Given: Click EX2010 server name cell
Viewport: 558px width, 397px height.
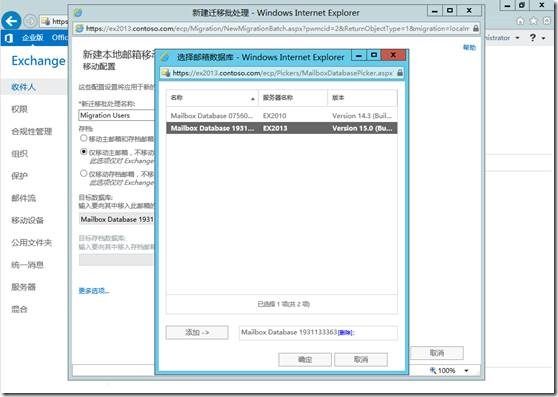Looking at the screenshot, I should click(274, 116).
